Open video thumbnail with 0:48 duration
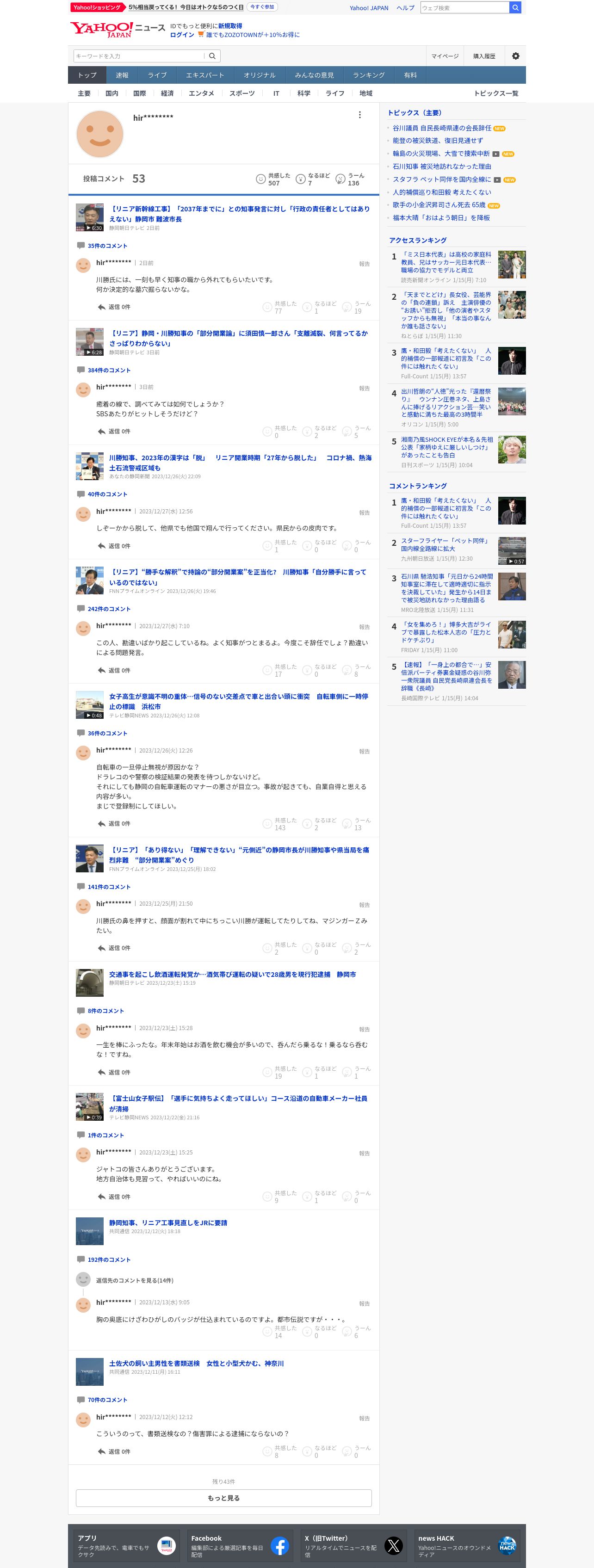This screenshot has width=594, height=1568. click(89, 705)
